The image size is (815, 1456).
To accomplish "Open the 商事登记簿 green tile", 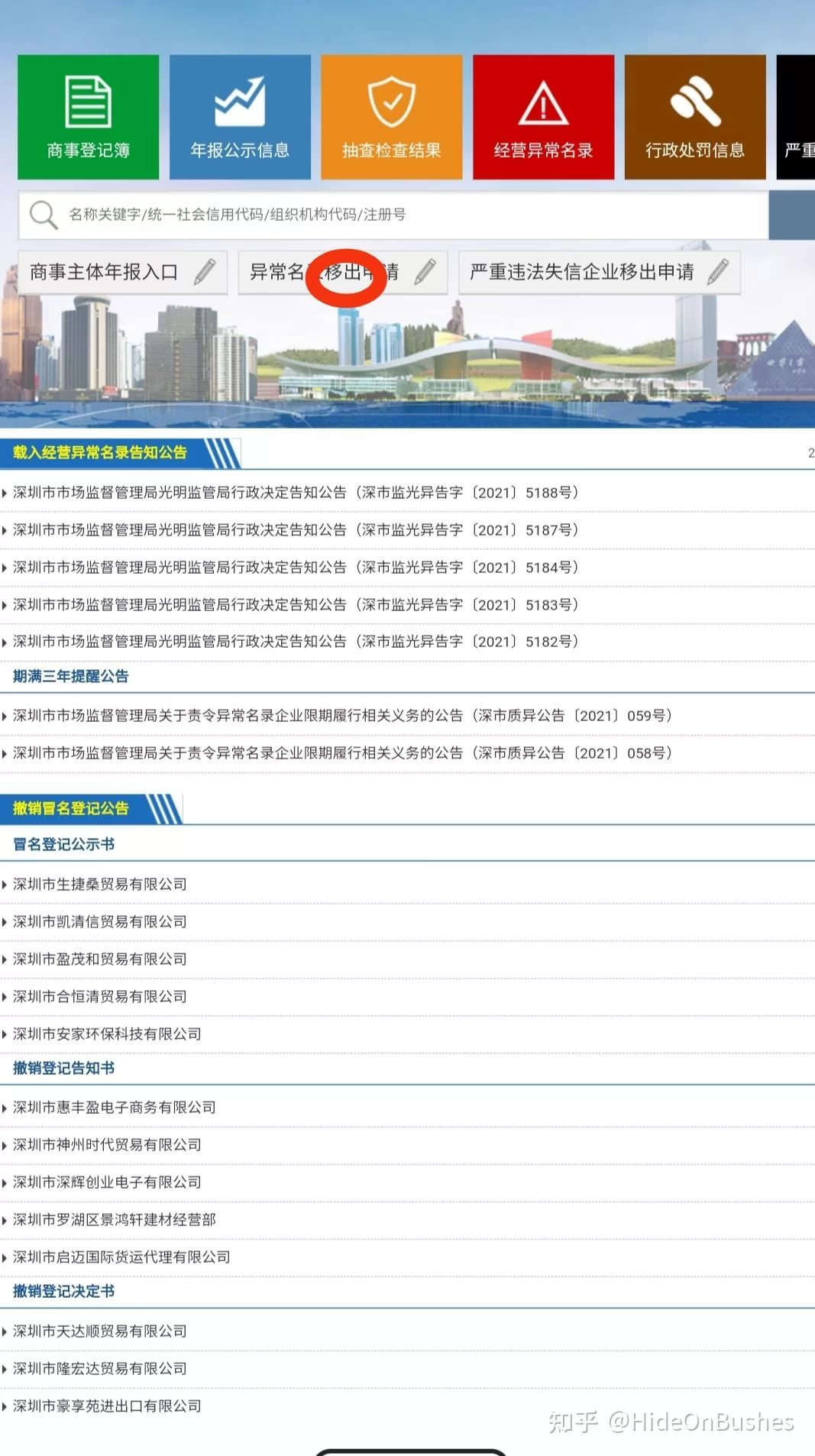I will click(x=88, y=117).
